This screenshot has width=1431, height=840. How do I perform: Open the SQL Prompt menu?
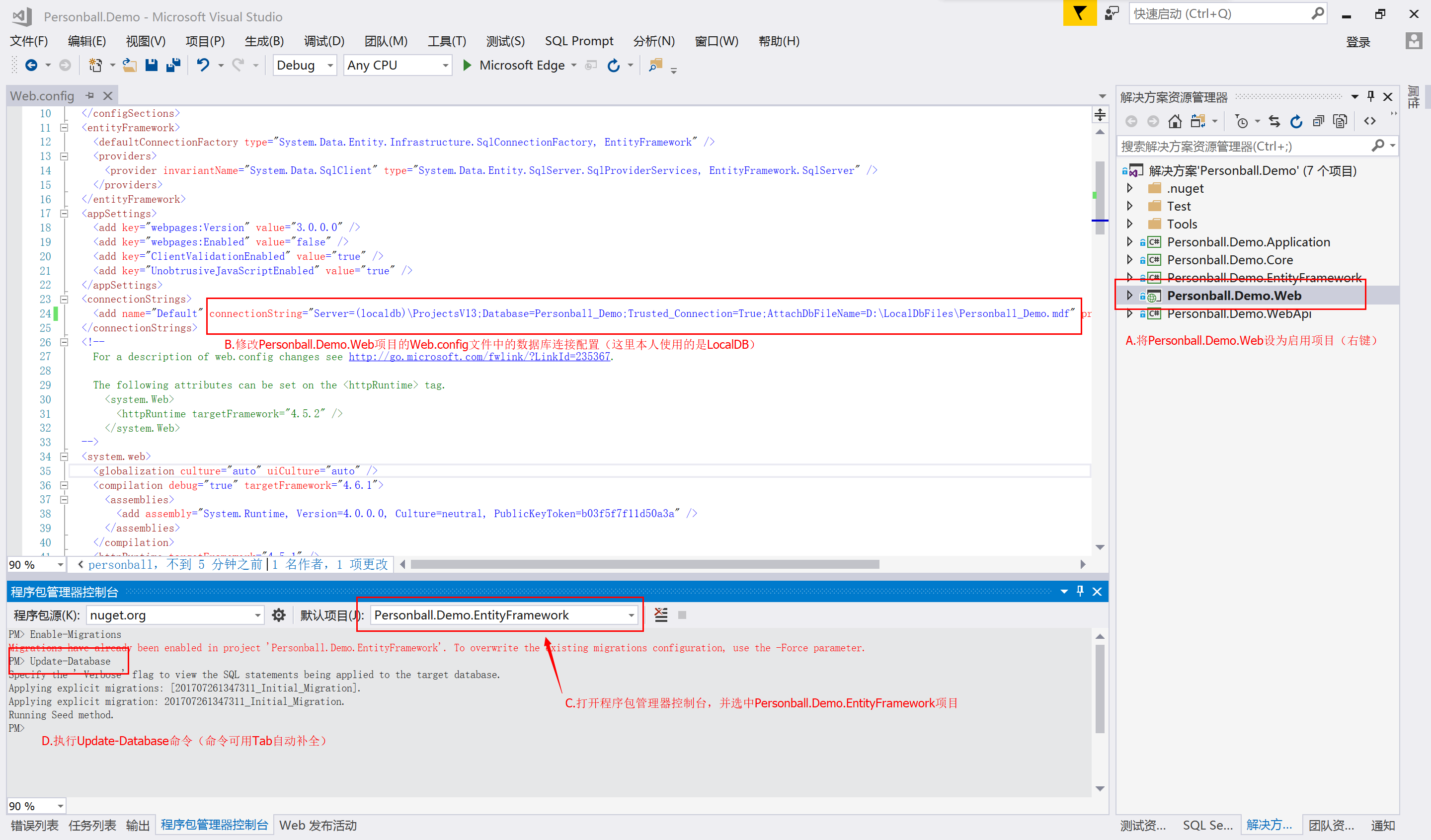(x=579, y=41)
